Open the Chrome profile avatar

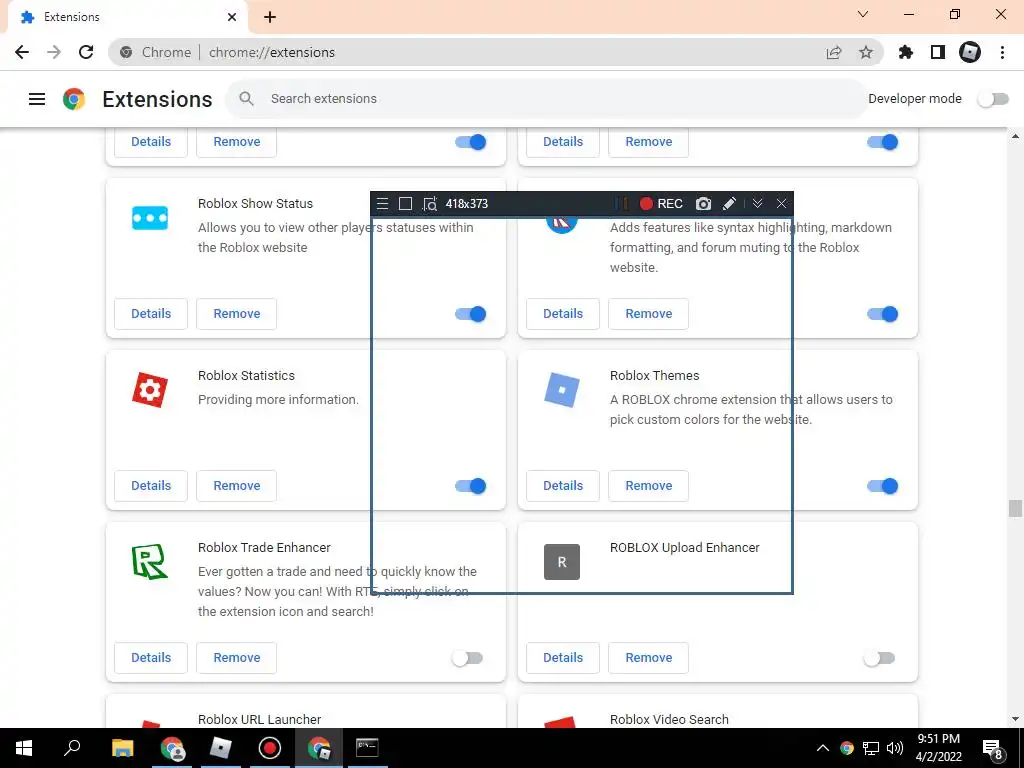pyautogui.click(x=970, y=52)
